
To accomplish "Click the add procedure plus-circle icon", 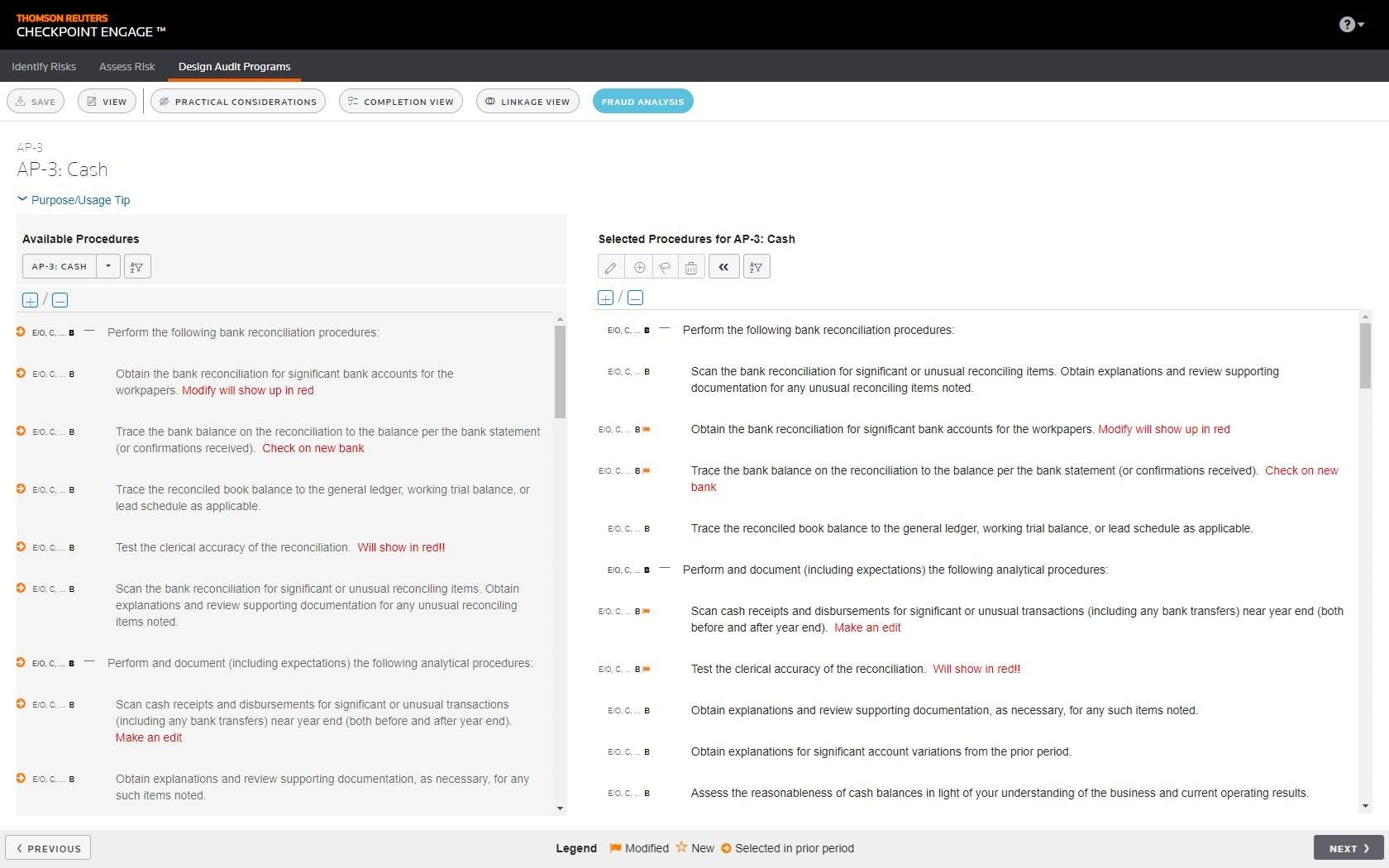I will [639, 267].
